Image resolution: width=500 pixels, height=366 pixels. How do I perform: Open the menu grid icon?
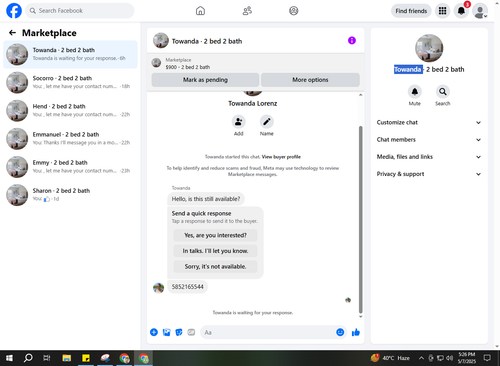tap(442, 11)
